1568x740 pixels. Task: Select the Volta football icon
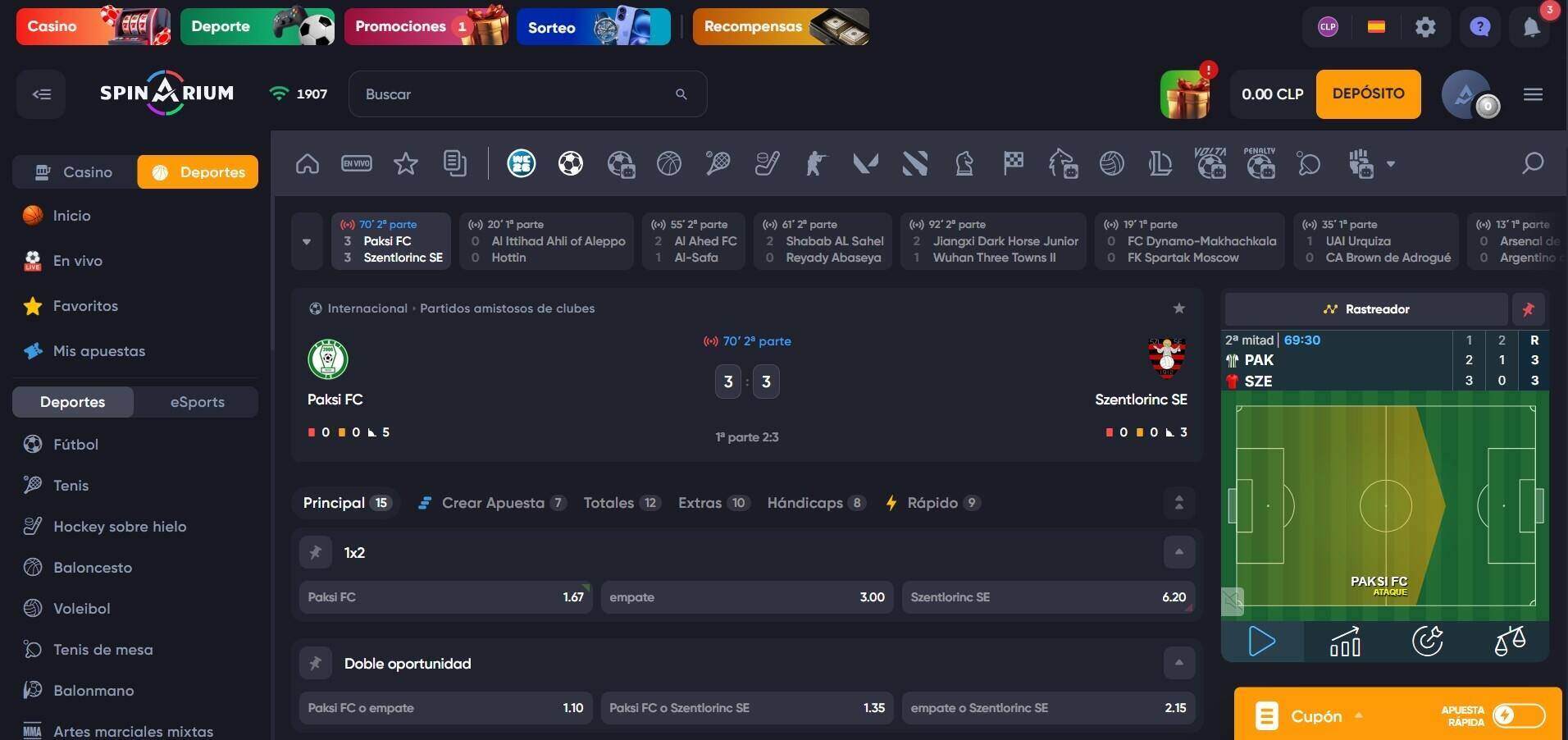pos(1210,164)
